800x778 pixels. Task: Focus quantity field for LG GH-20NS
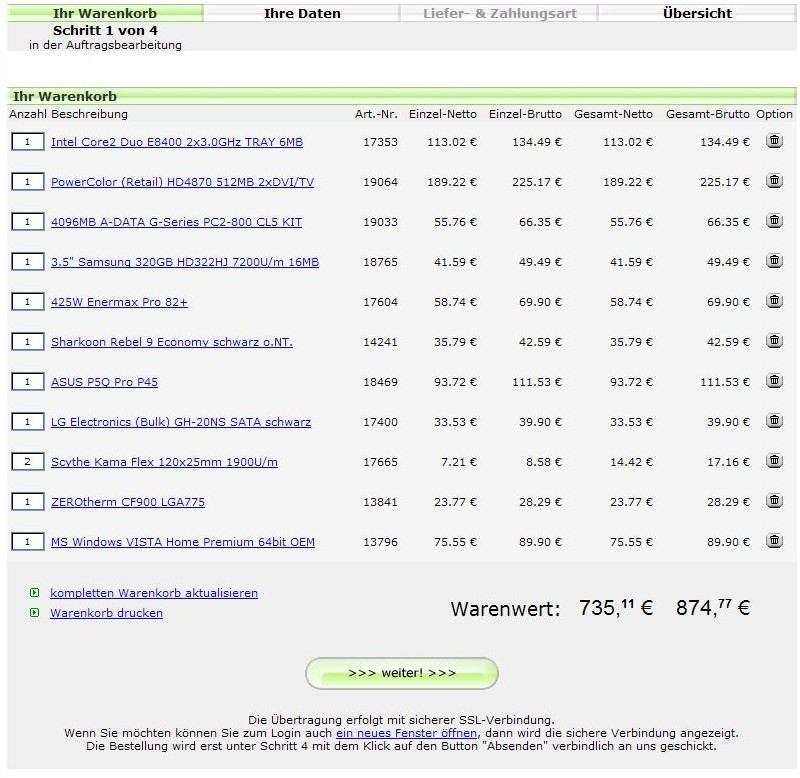coord(28,422)
